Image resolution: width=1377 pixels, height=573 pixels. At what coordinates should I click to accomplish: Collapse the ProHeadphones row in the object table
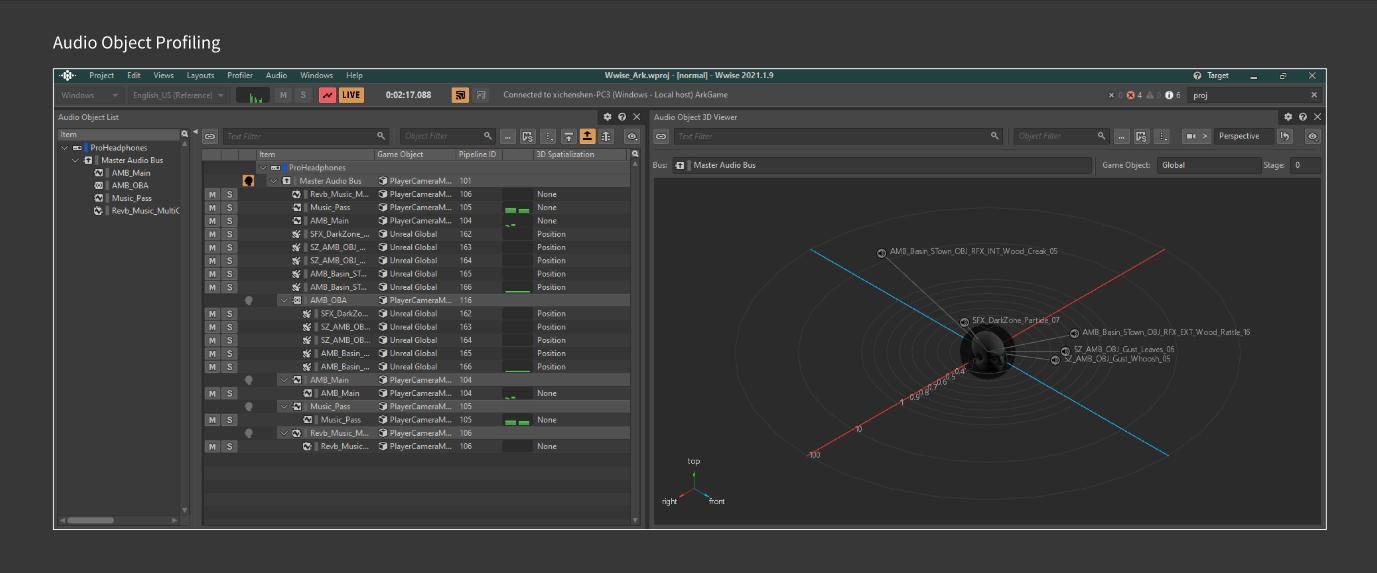pyautogui.click(x=263, y=168)
